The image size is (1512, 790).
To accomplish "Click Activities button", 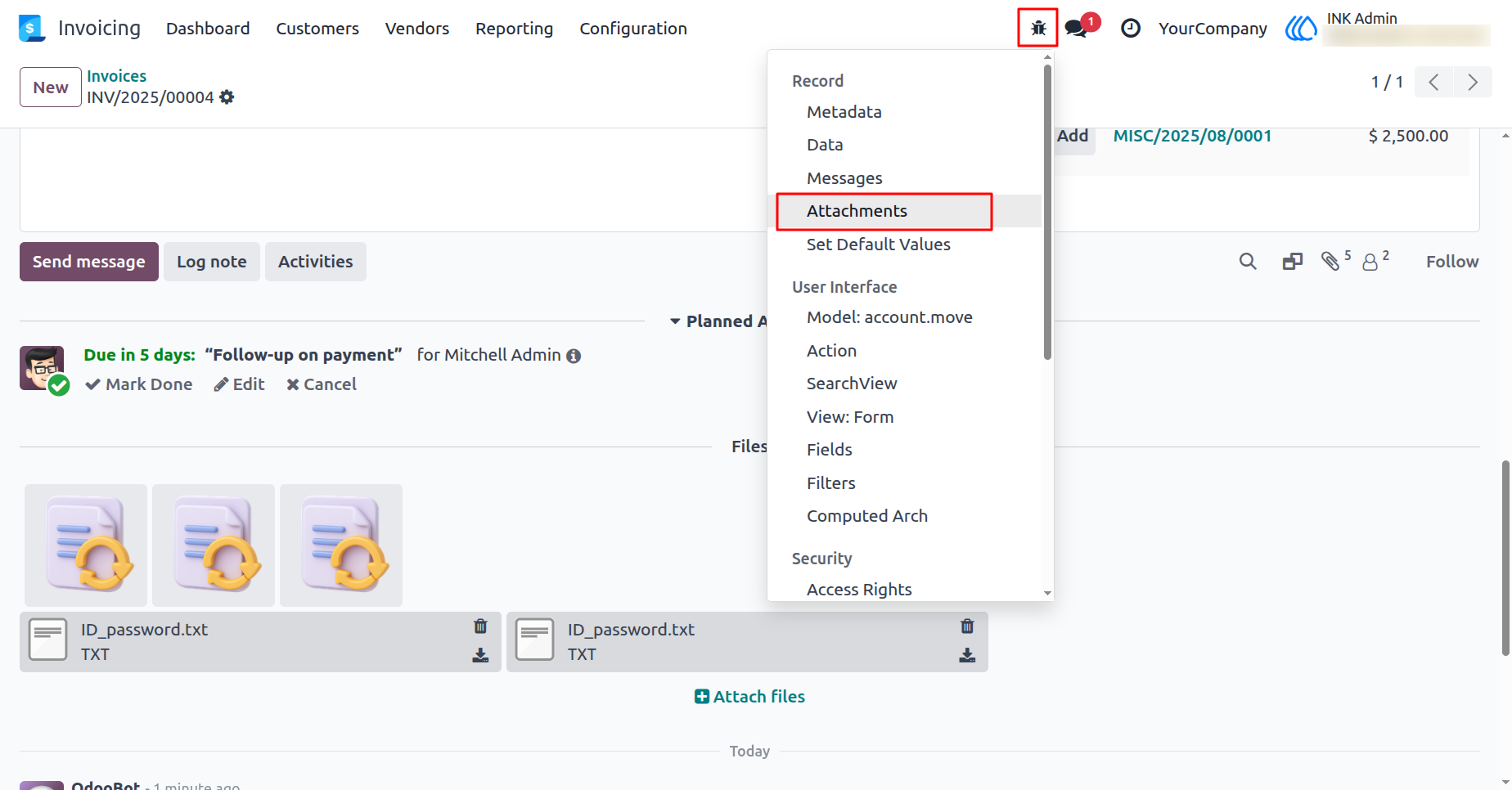I will 316,262.
